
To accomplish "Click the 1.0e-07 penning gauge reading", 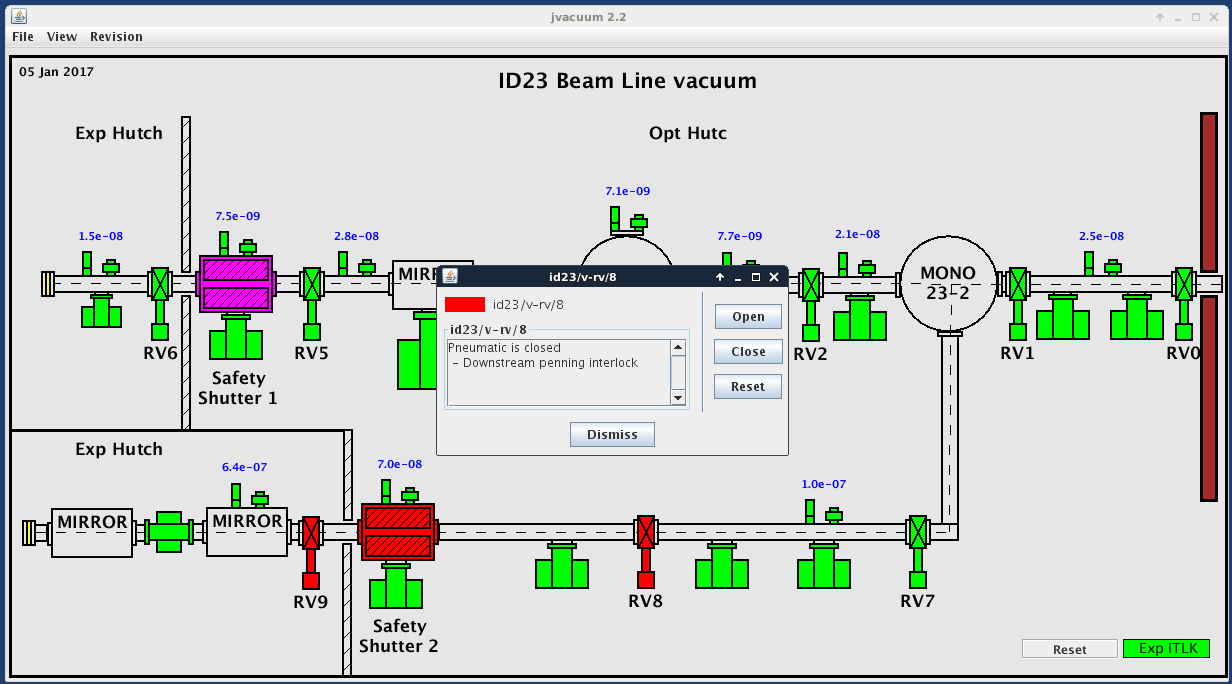I will click(824, 484).
